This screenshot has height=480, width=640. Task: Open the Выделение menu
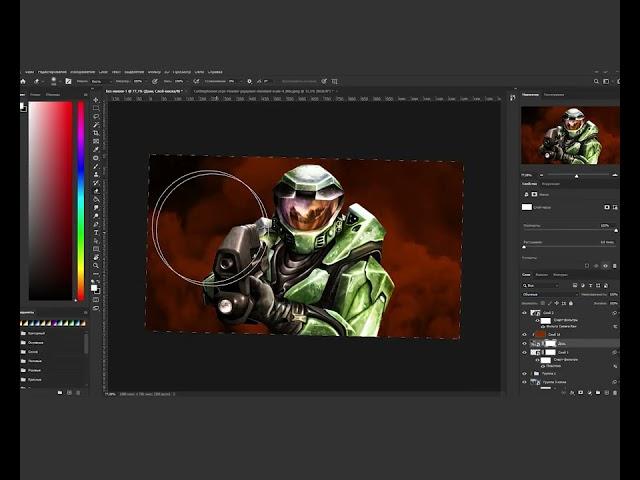[x=134, y=72]
